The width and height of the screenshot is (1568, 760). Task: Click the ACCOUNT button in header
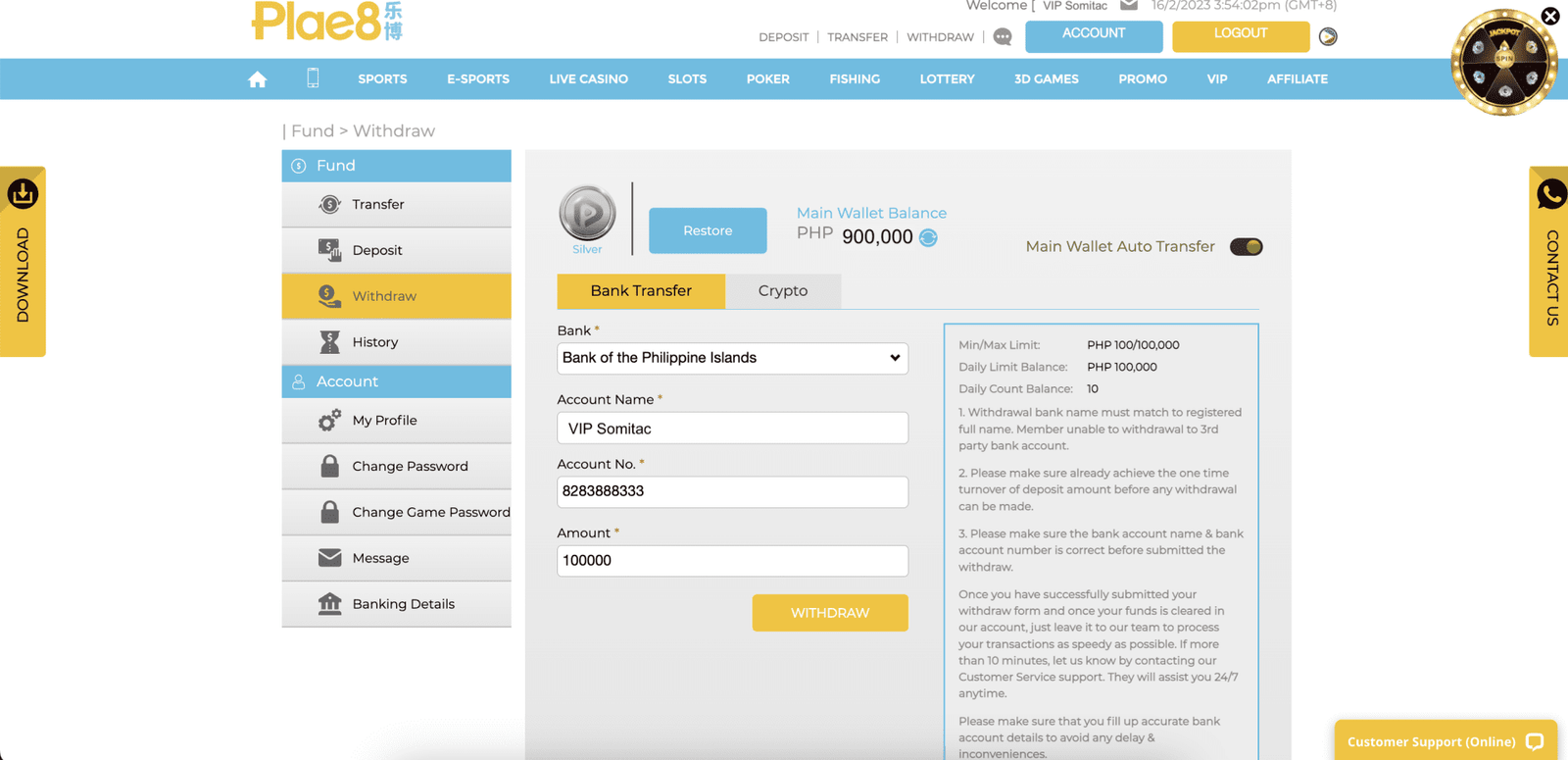pyautogui.click(x=1094, y=36)
